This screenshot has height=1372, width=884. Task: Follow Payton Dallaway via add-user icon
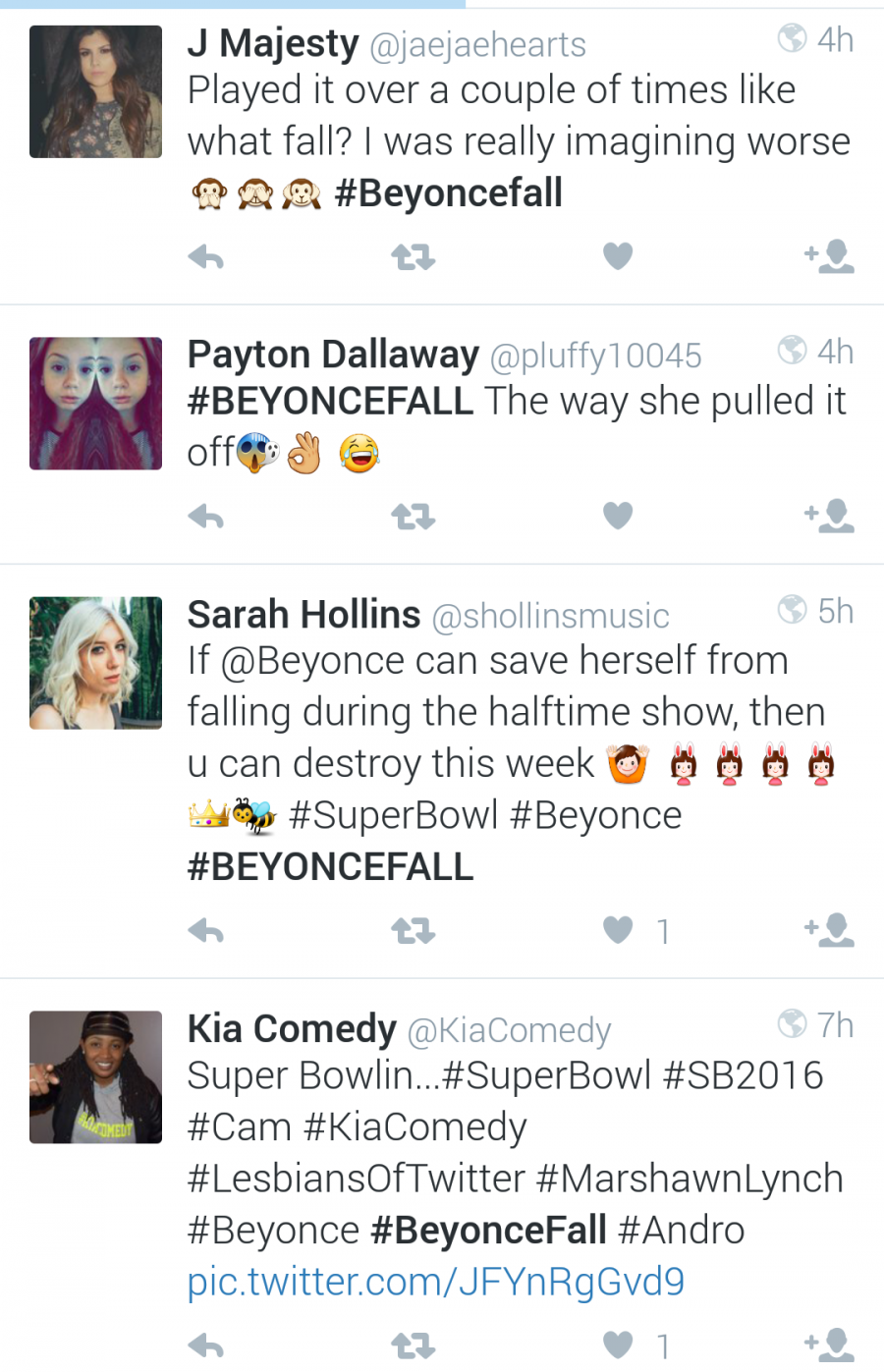click(829, 516)
